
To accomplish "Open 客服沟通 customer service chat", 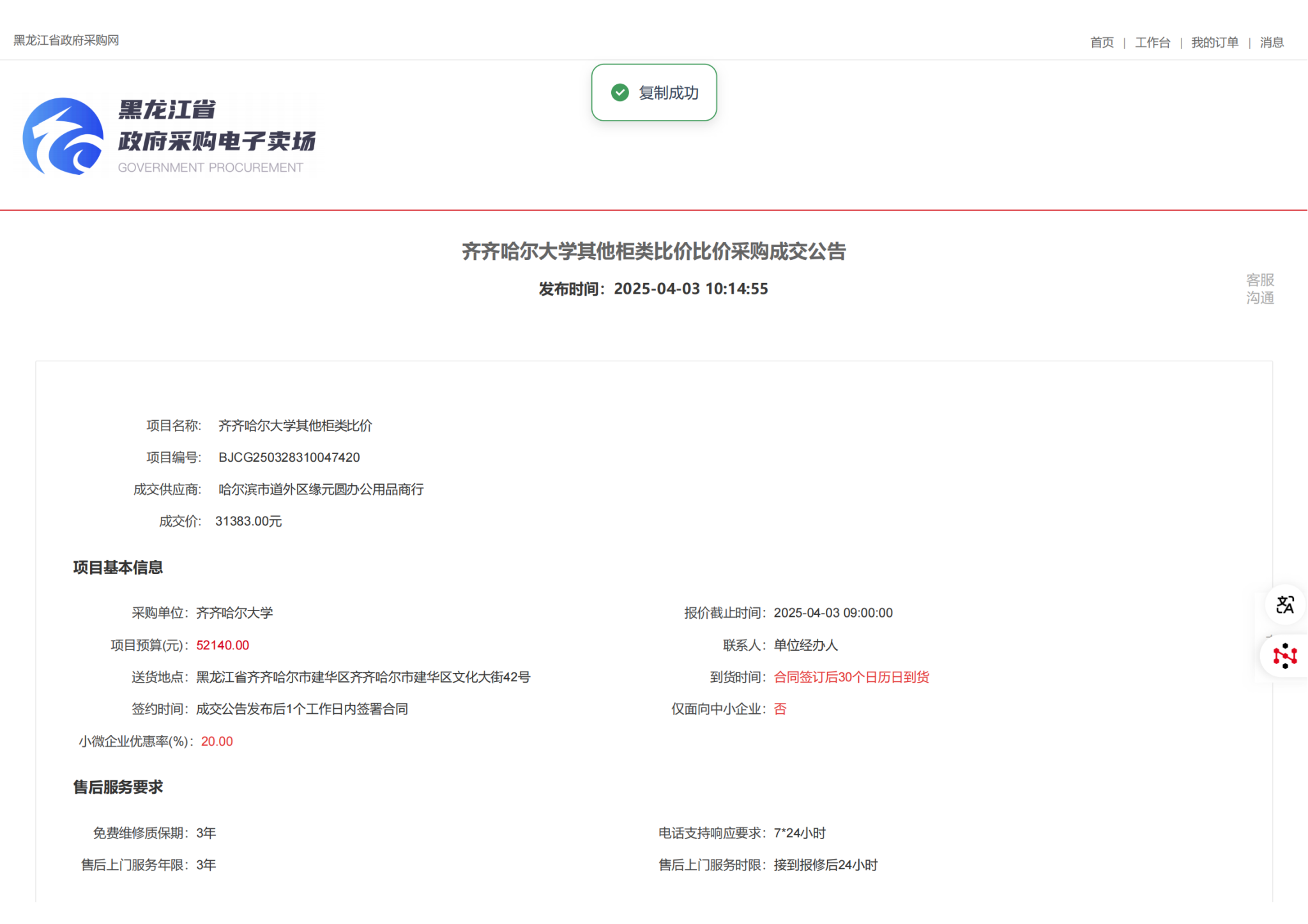I will pyautogui.click(x=1259, y=289).
